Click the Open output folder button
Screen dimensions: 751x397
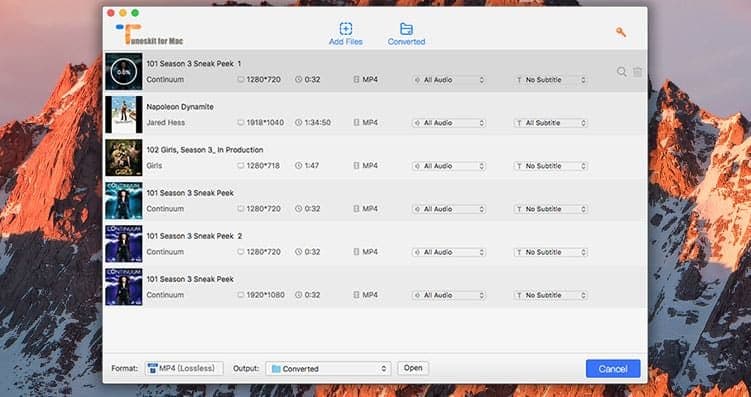[413, 368]
